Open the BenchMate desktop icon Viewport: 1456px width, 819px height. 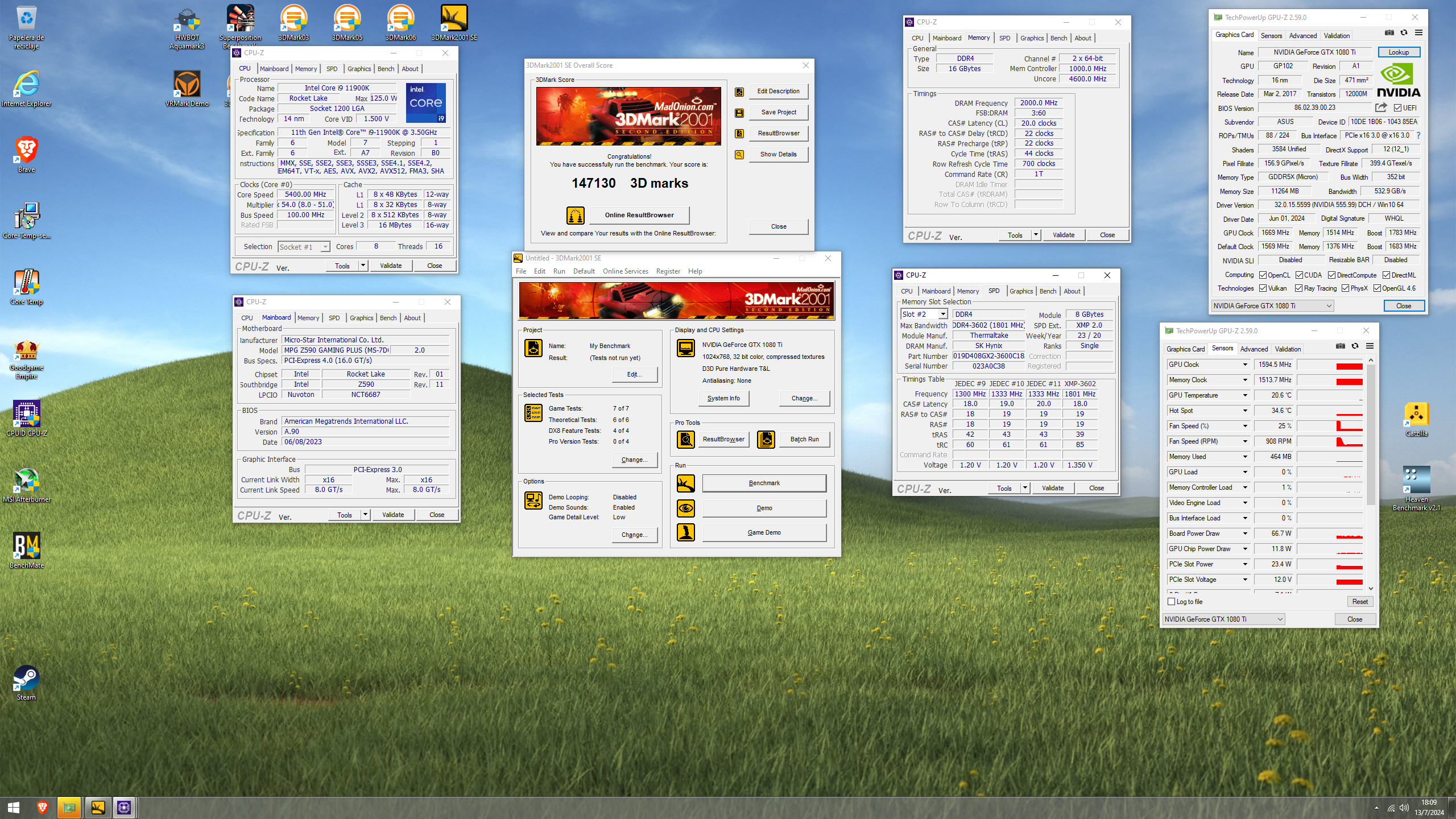pos(26,551)
